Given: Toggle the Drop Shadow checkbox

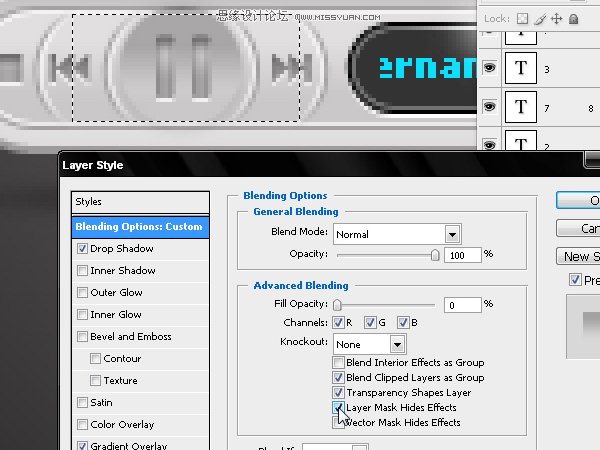Looking at the screenshot, I should pos(82,248).
